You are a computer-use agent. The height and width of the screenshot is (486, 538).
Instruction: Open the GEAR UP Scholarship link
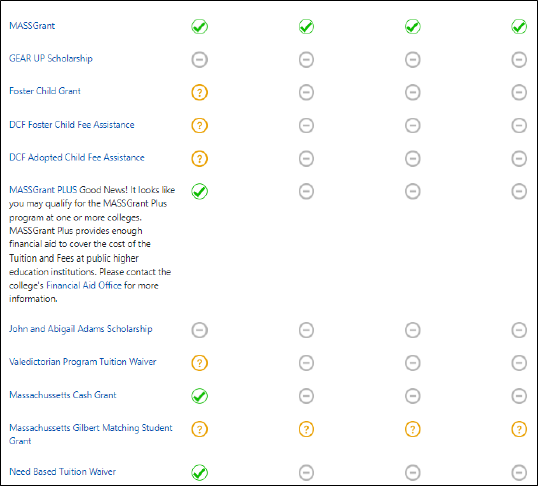pos(51,58)
